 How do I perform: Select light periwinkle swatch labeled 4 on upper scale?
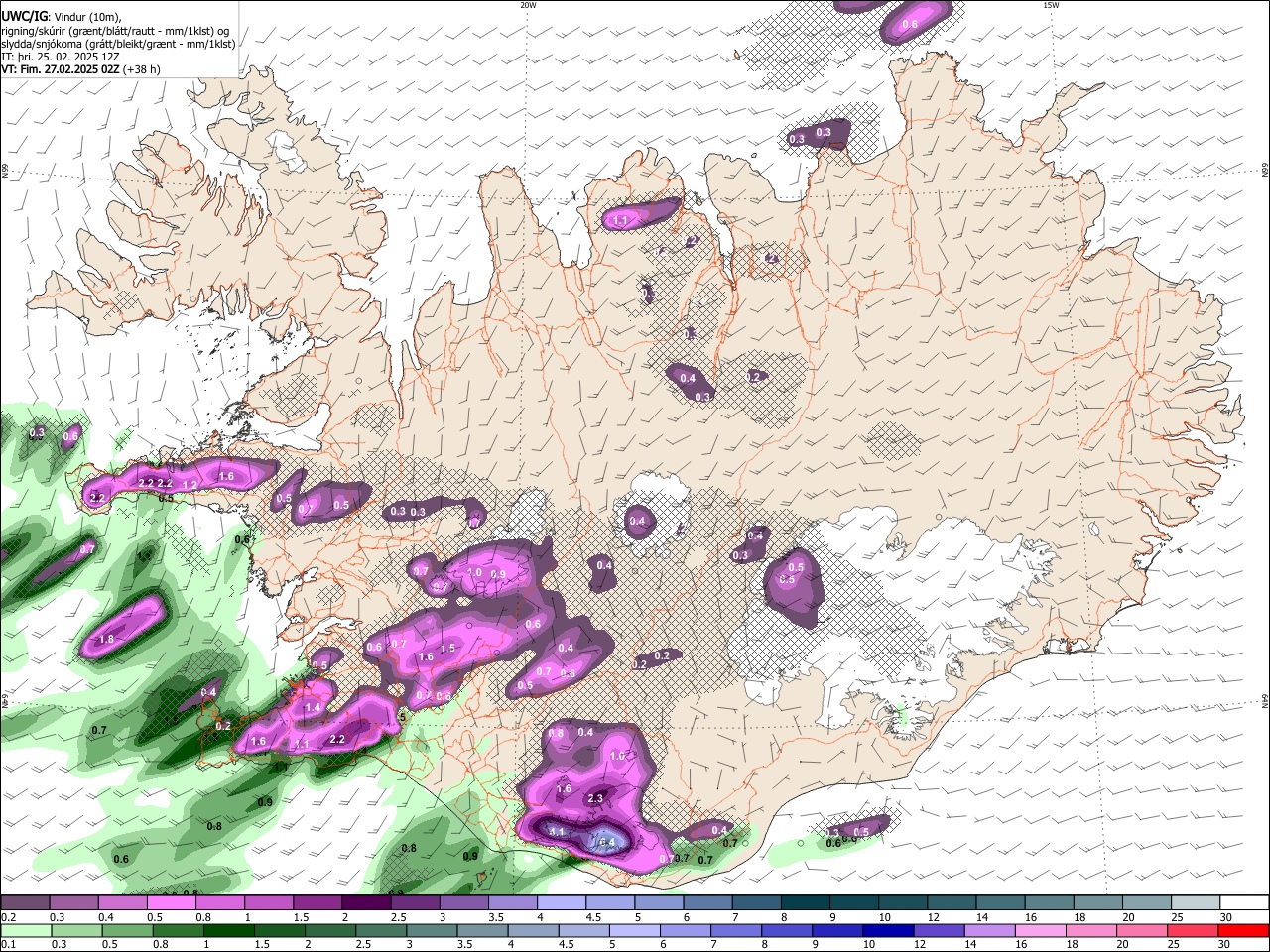(561, 902)
